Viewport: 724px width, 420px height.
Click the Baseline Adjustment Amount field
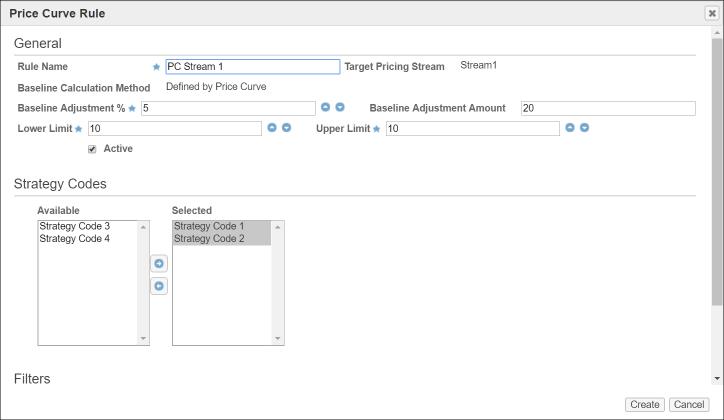(x=607, y=108)
